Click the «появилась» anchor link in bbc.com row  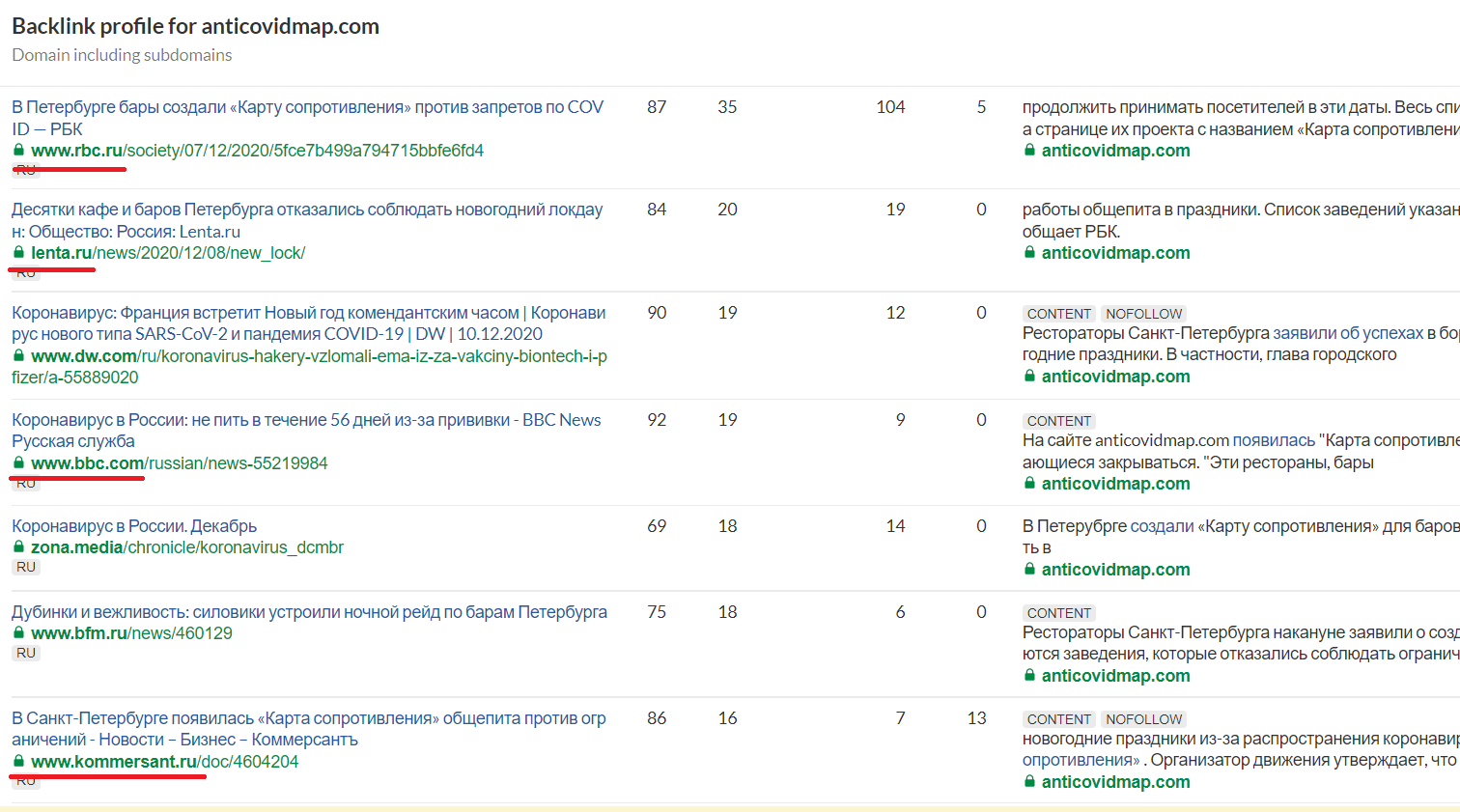(1274, 440)
